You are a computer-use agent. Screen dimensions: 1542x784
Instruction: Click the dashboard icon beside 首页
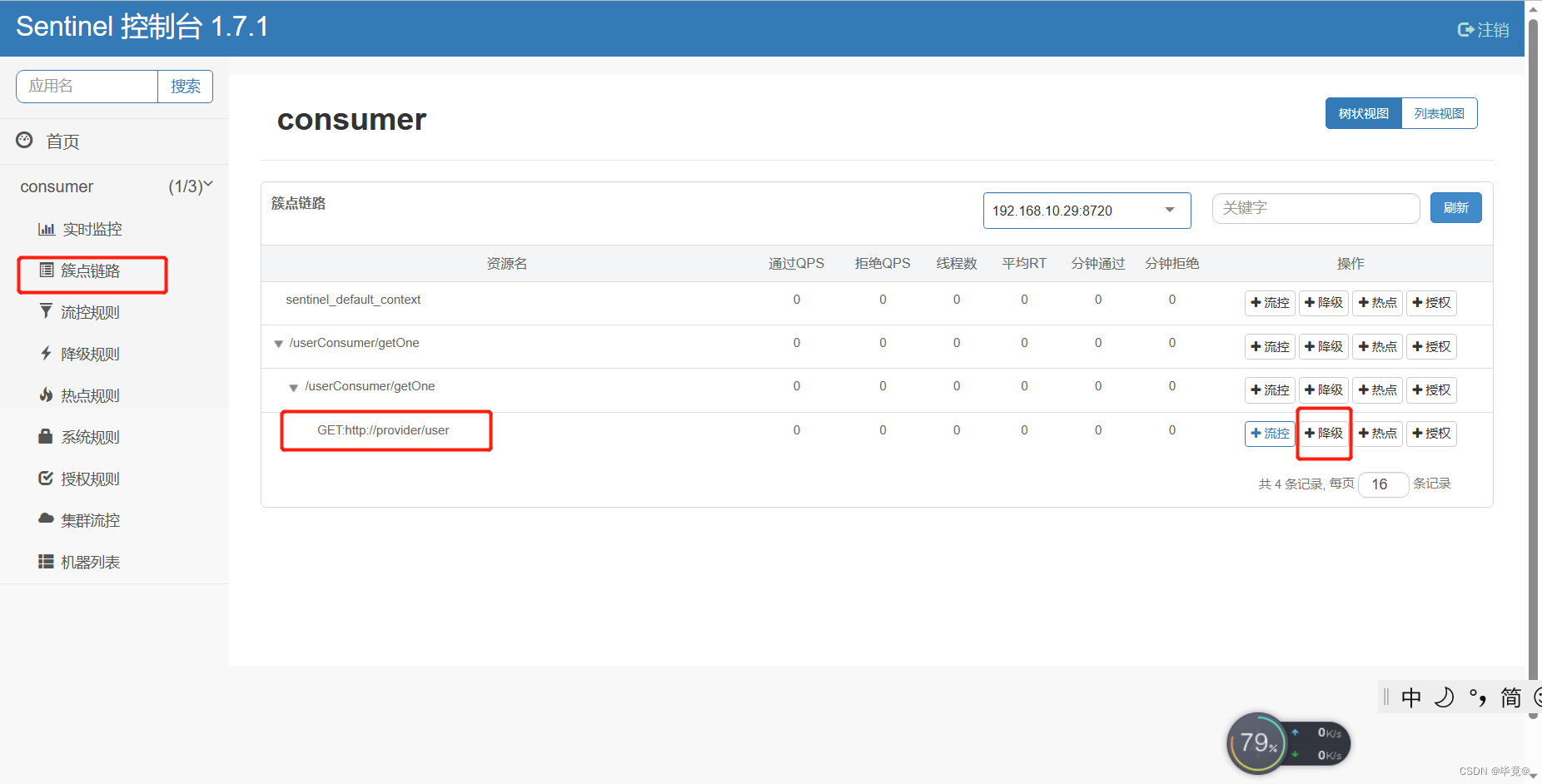click(24, 140)
